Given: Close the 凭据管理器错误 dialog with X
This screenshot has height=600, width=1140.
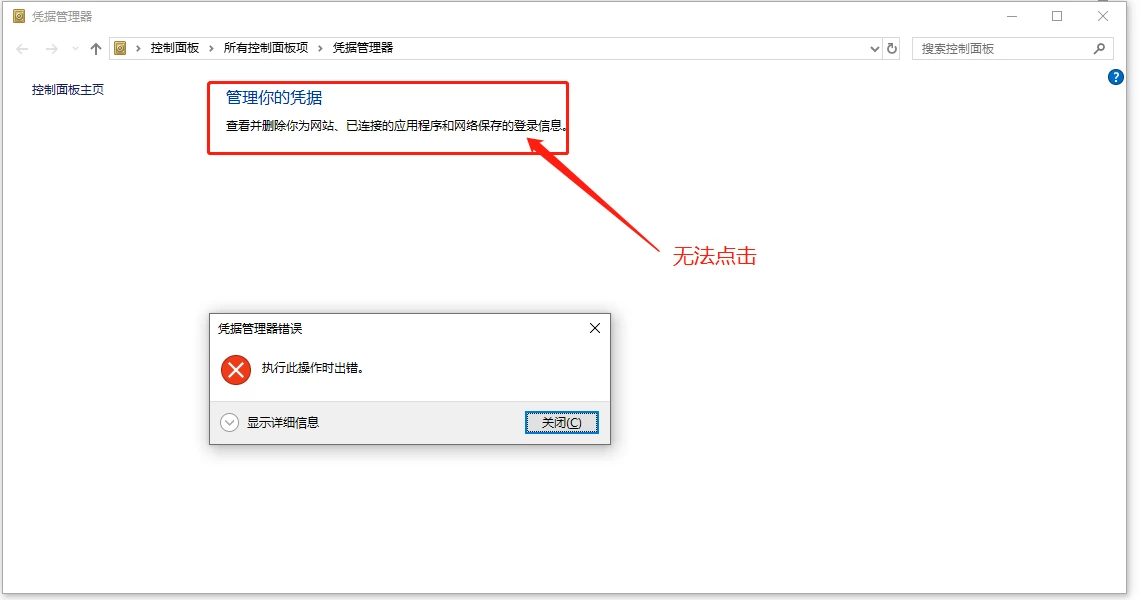Looking at the screenshot, I should pyautogui.click(x=595, y=328).
